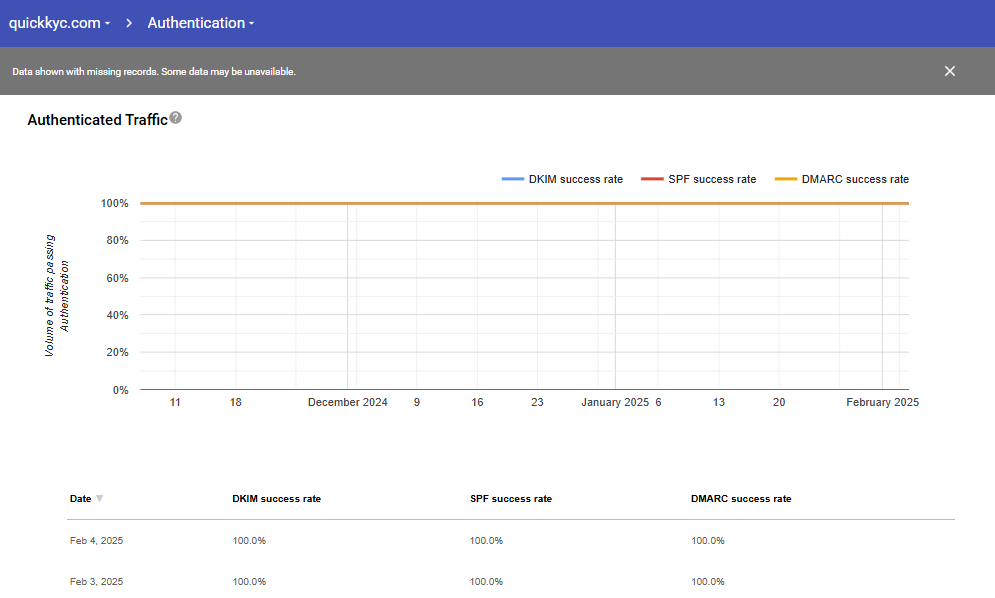
Task: Click the help icon beside Authenticated Traffic
Action: point(176,118)
